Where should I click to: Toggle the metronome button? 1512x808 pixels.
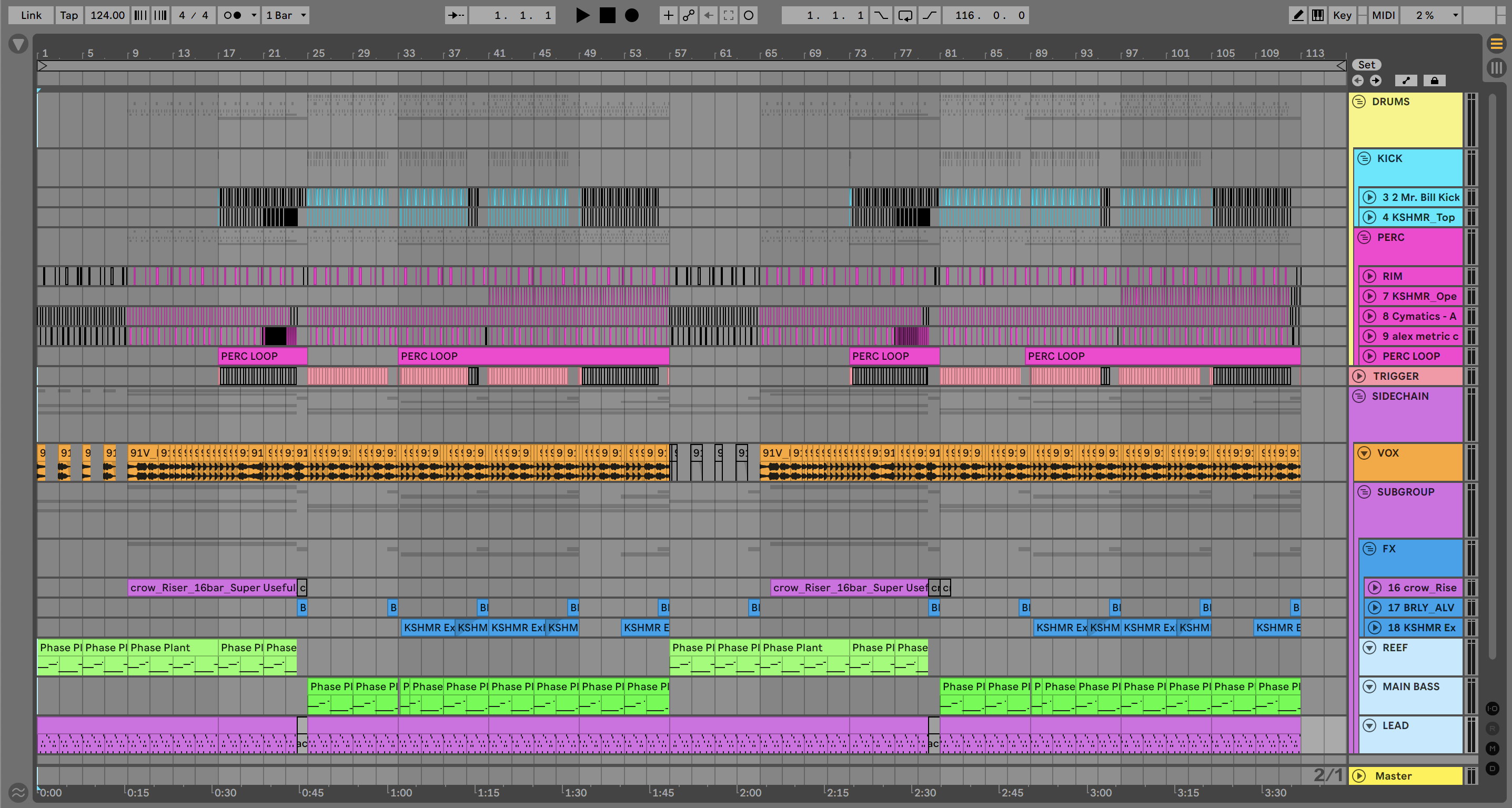click(x=233, y=15)
